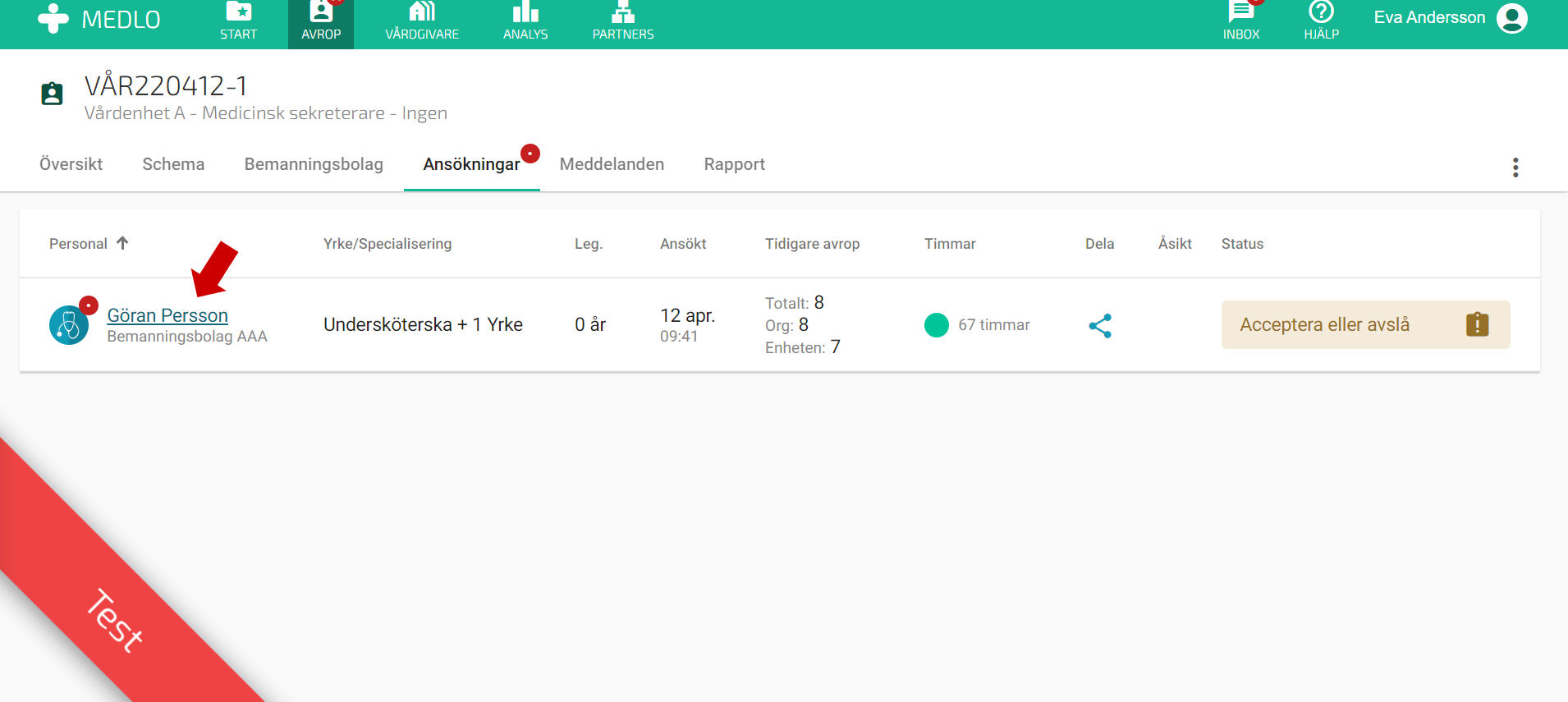Viewport: 1568px width, 702px height.
Task: Click Eva Andersson's profile avatar
Action: point(1512,18)
